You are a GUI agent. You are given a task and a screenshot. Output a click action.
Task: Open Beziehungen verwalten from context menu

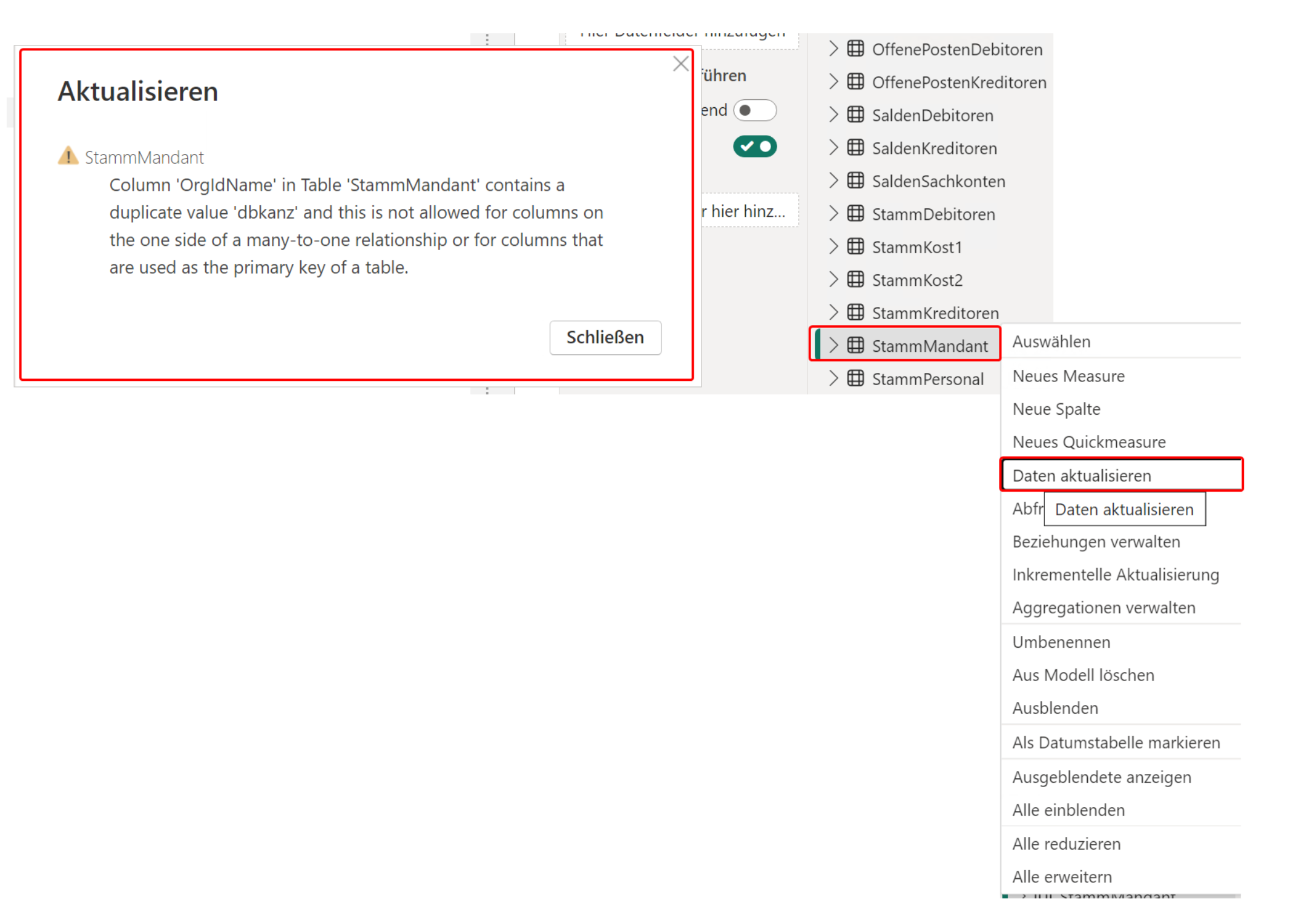[1121, 541]
